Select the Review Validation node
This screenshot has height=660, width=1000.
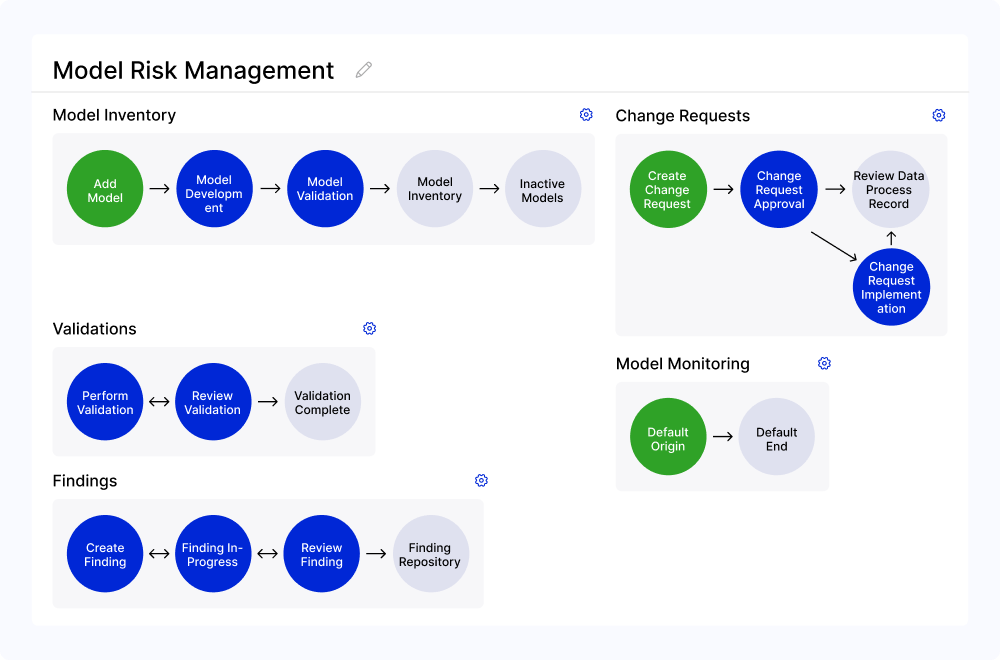point(213,402)
